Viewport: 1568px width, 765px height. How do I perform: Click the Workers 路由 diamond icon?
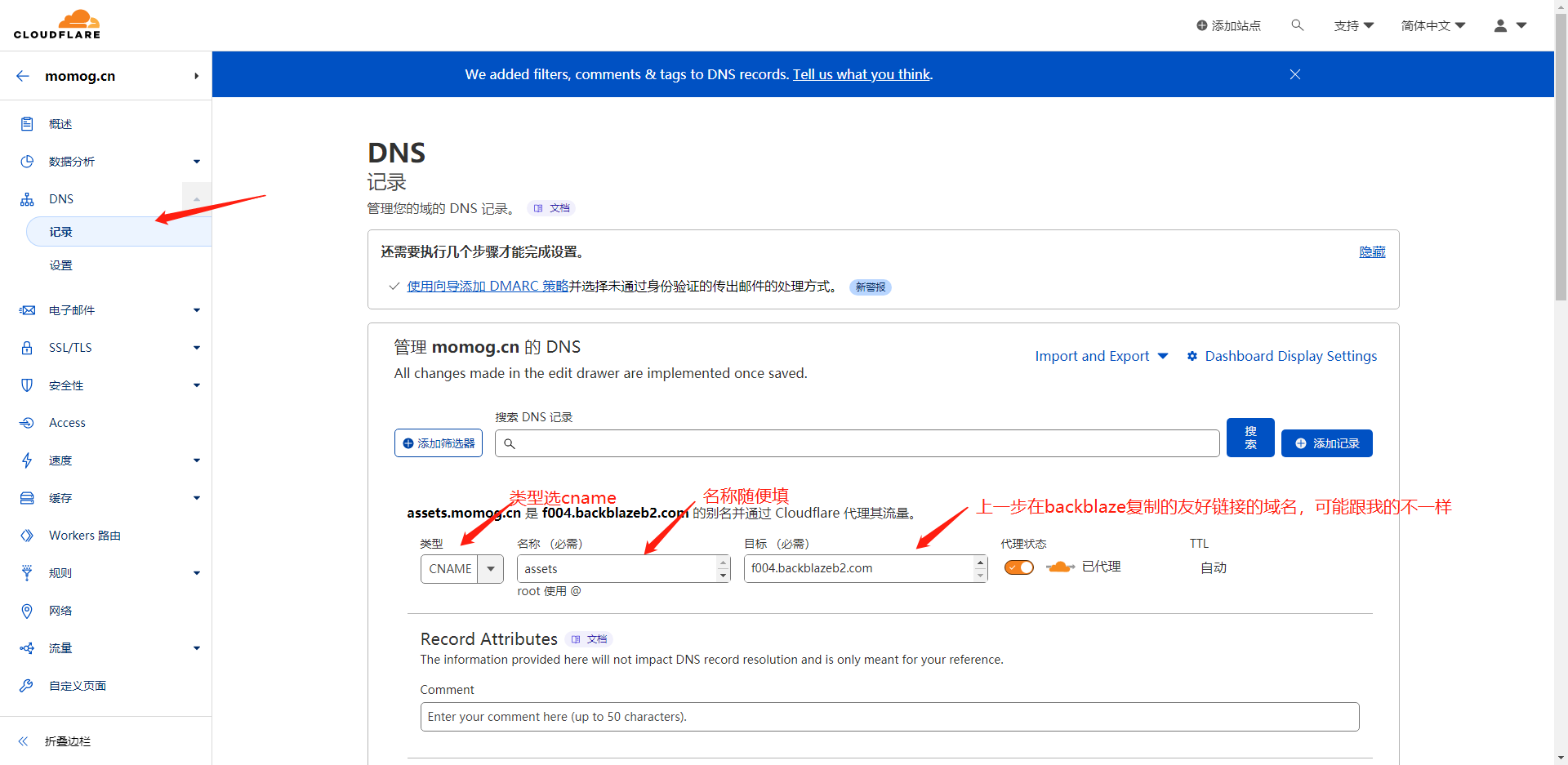(x=27, y=536)
